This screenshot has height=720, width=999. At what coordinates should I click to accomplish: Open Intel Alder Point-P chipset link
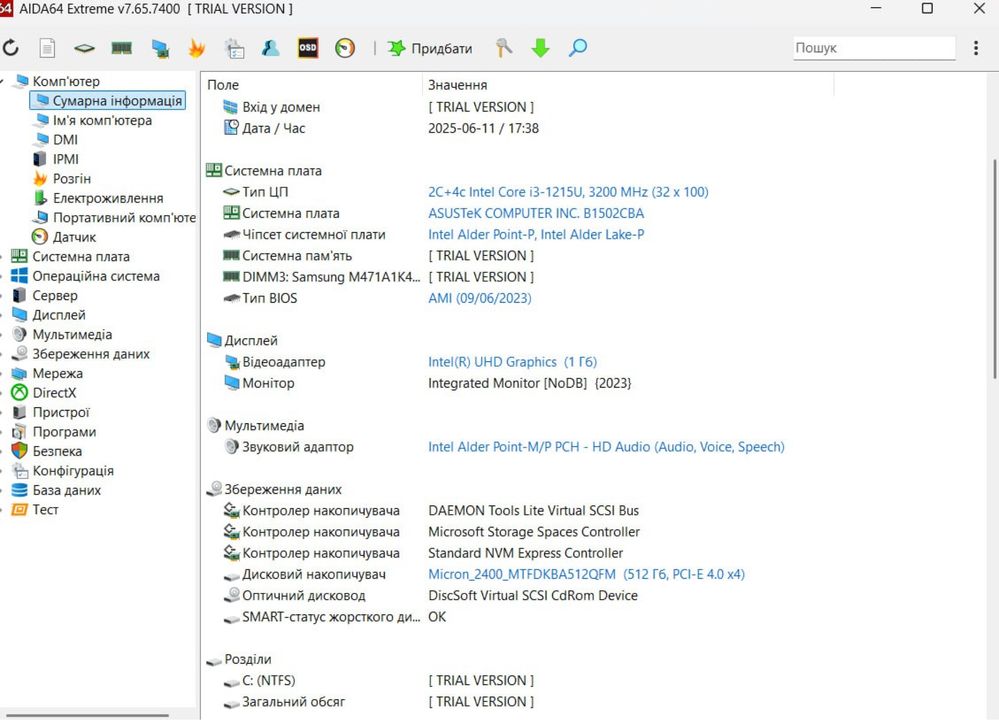536,234
